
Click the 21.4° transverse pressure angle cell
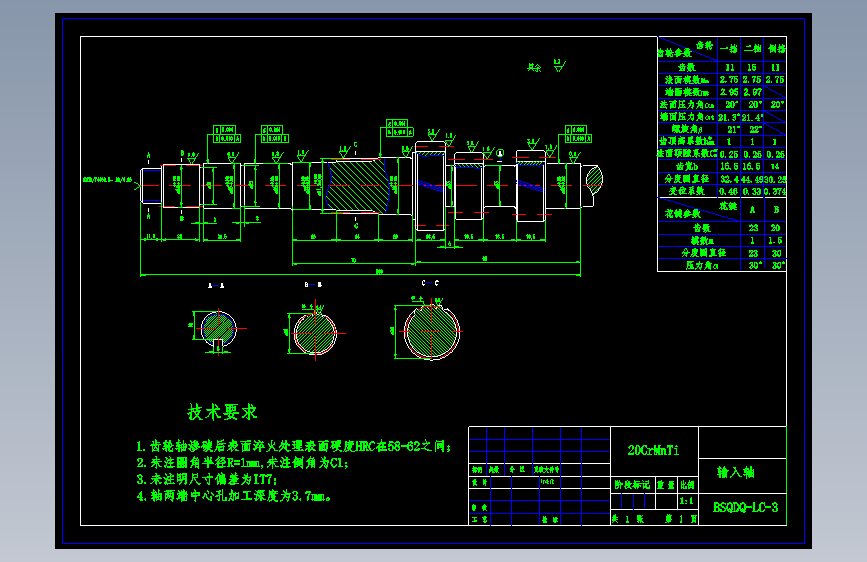[752, 117]
